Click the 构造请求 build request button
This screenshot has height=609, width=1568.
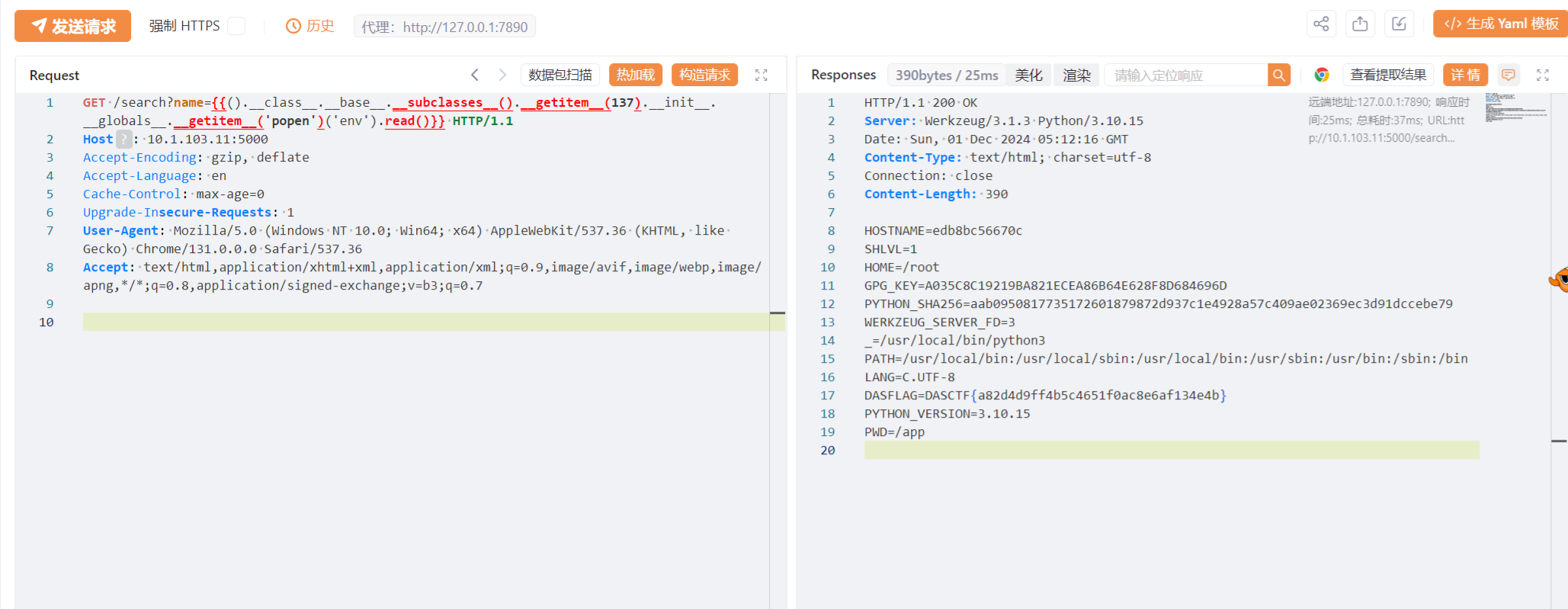[x=704, y=75]
